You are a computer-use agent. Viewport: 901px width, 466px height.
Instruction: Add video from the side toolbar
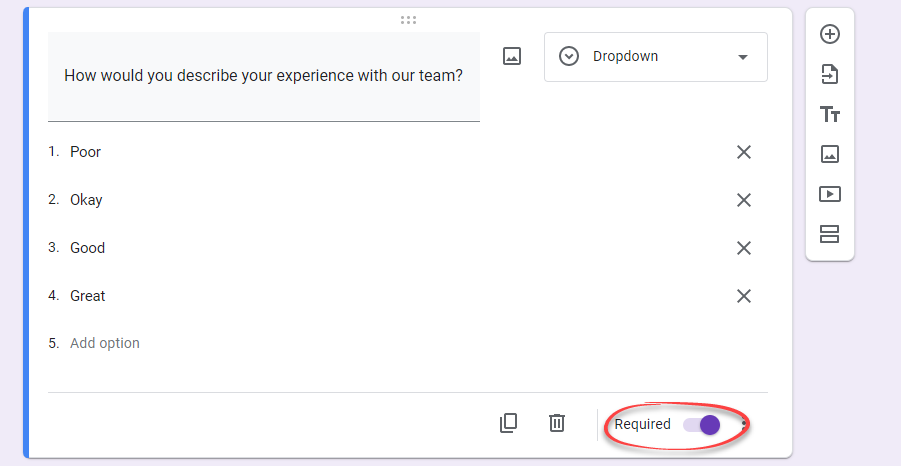point(830,194)
